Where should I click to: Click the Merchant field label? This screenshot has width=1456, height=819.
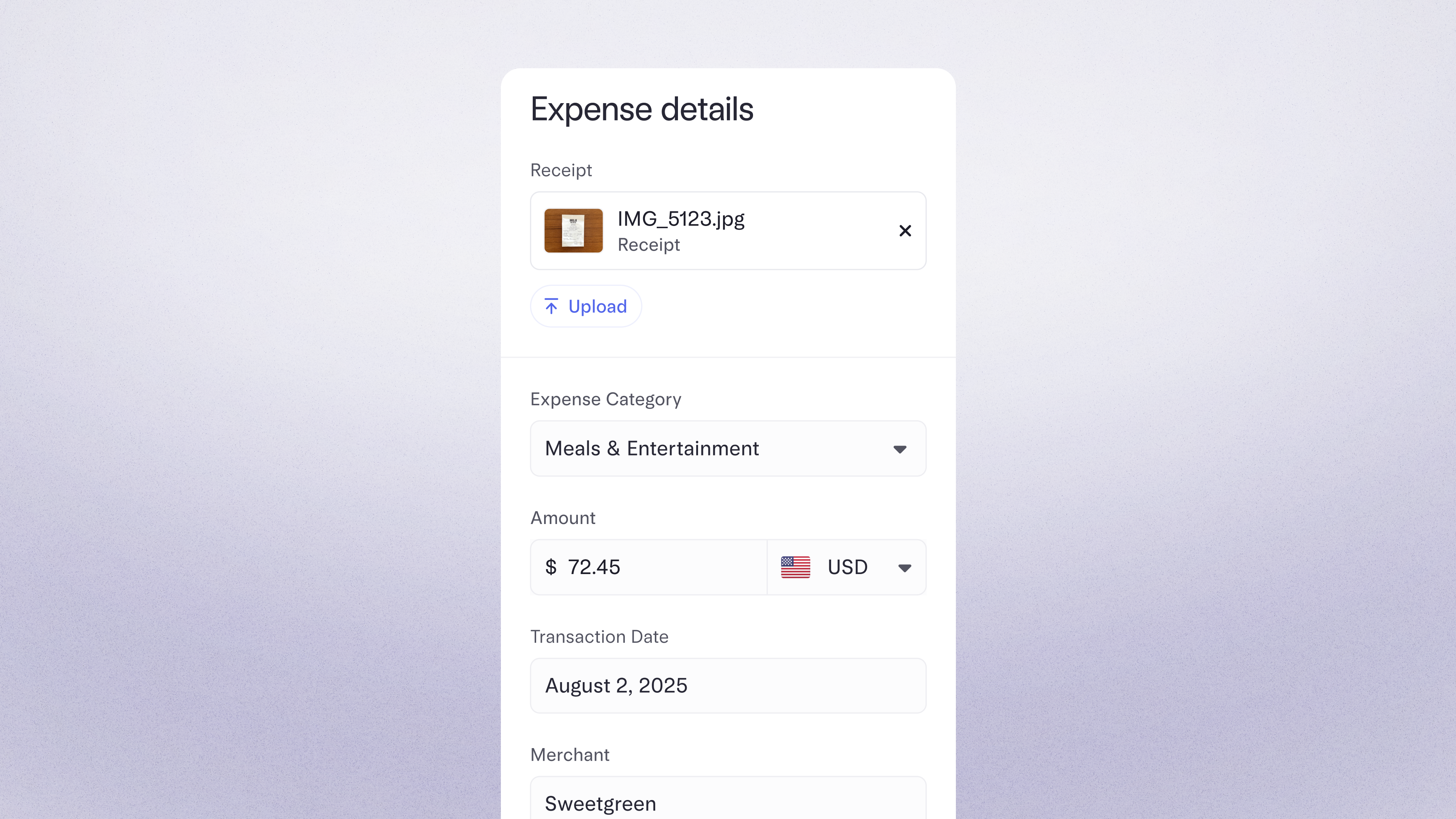(570, 755)
